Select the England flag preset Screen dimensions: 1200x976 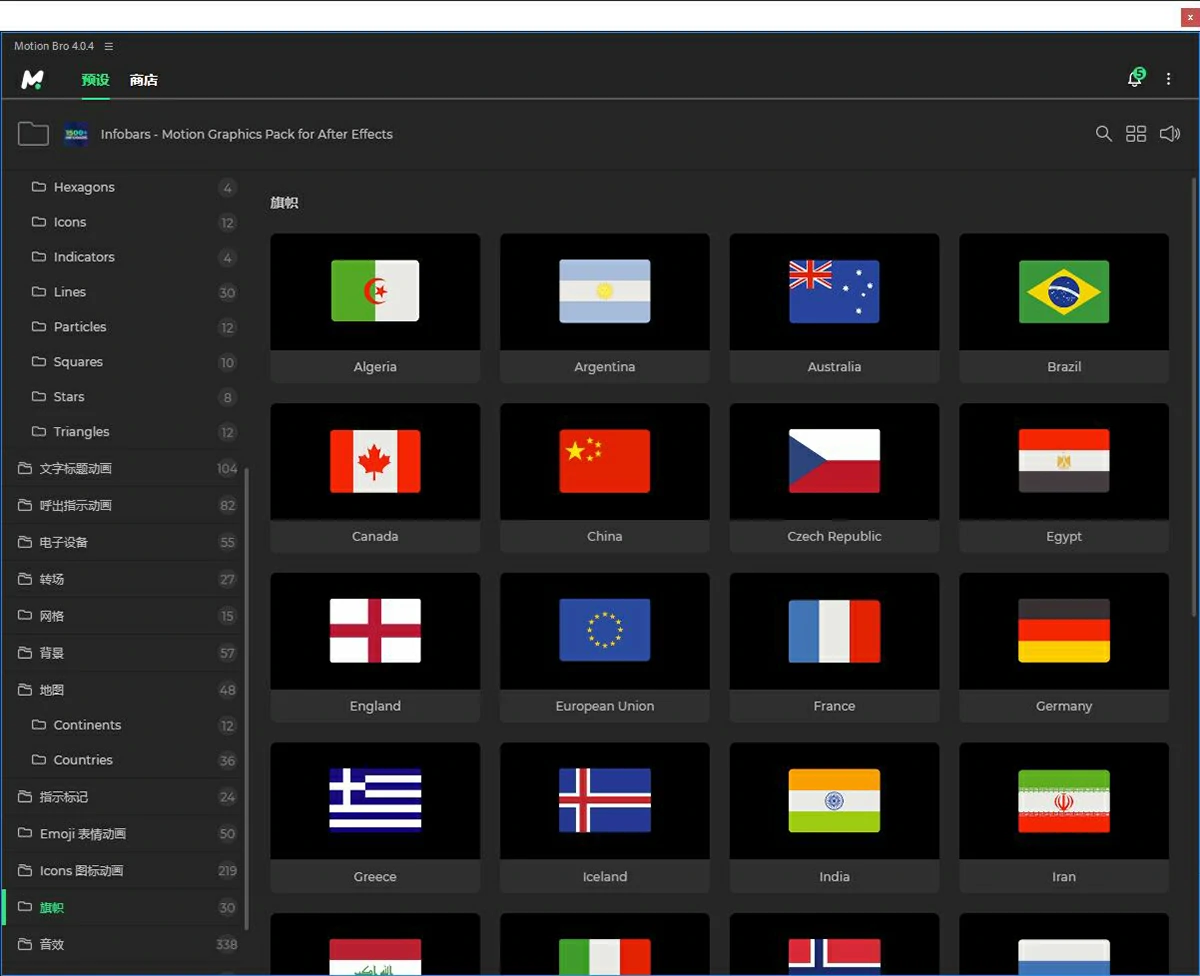(375, 647)
